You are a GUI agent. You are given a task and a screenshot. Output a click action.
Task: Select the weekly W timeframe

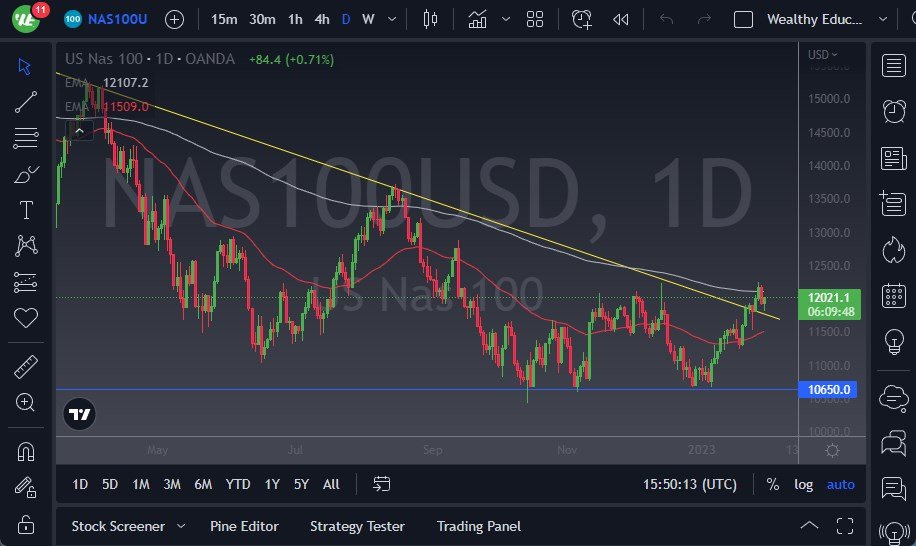tap(368, 19)
